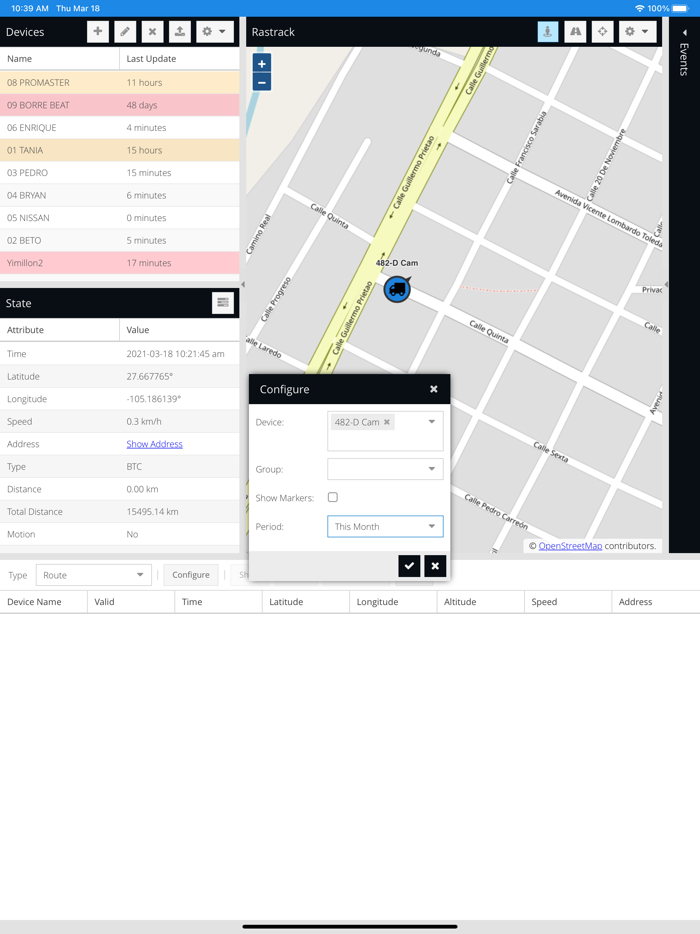700x934 pixels.
Task: Select device 08 PROMASTER
Action: click(120, 82)
